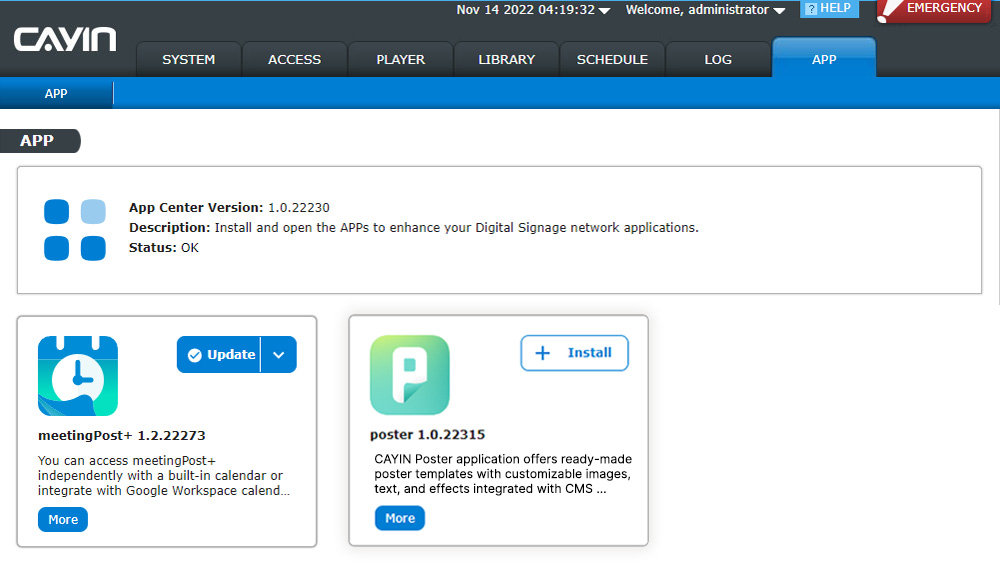Select the APP main tab

(824, 58)
